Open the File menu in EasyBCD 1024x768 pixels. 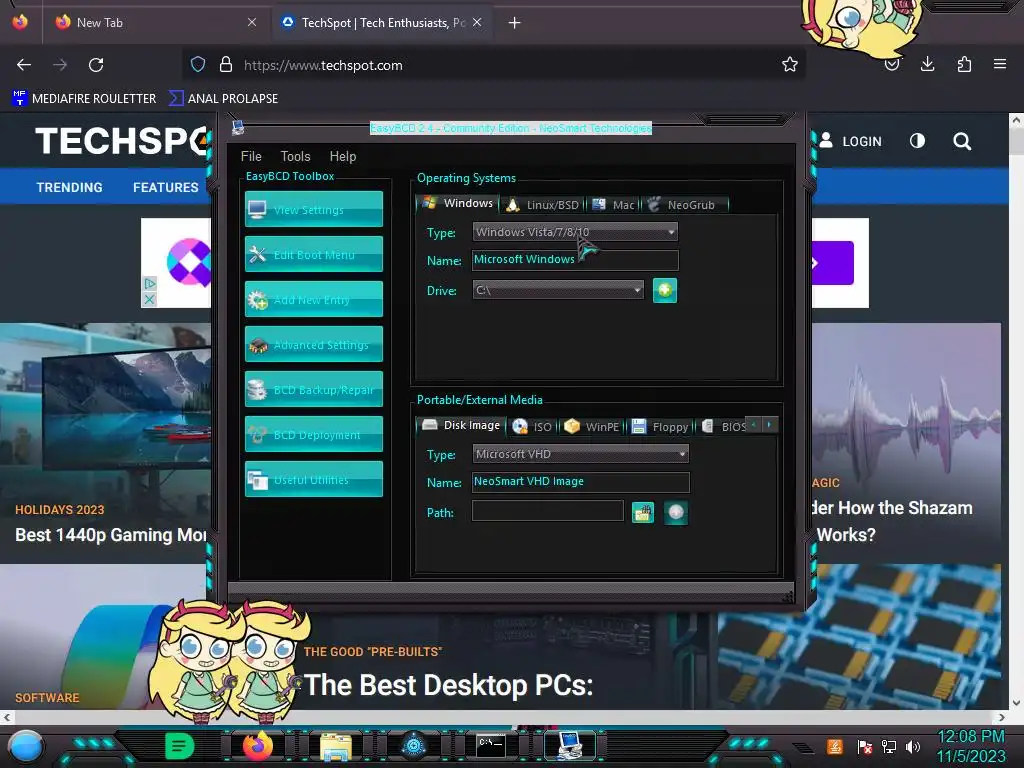click(251, 156)
